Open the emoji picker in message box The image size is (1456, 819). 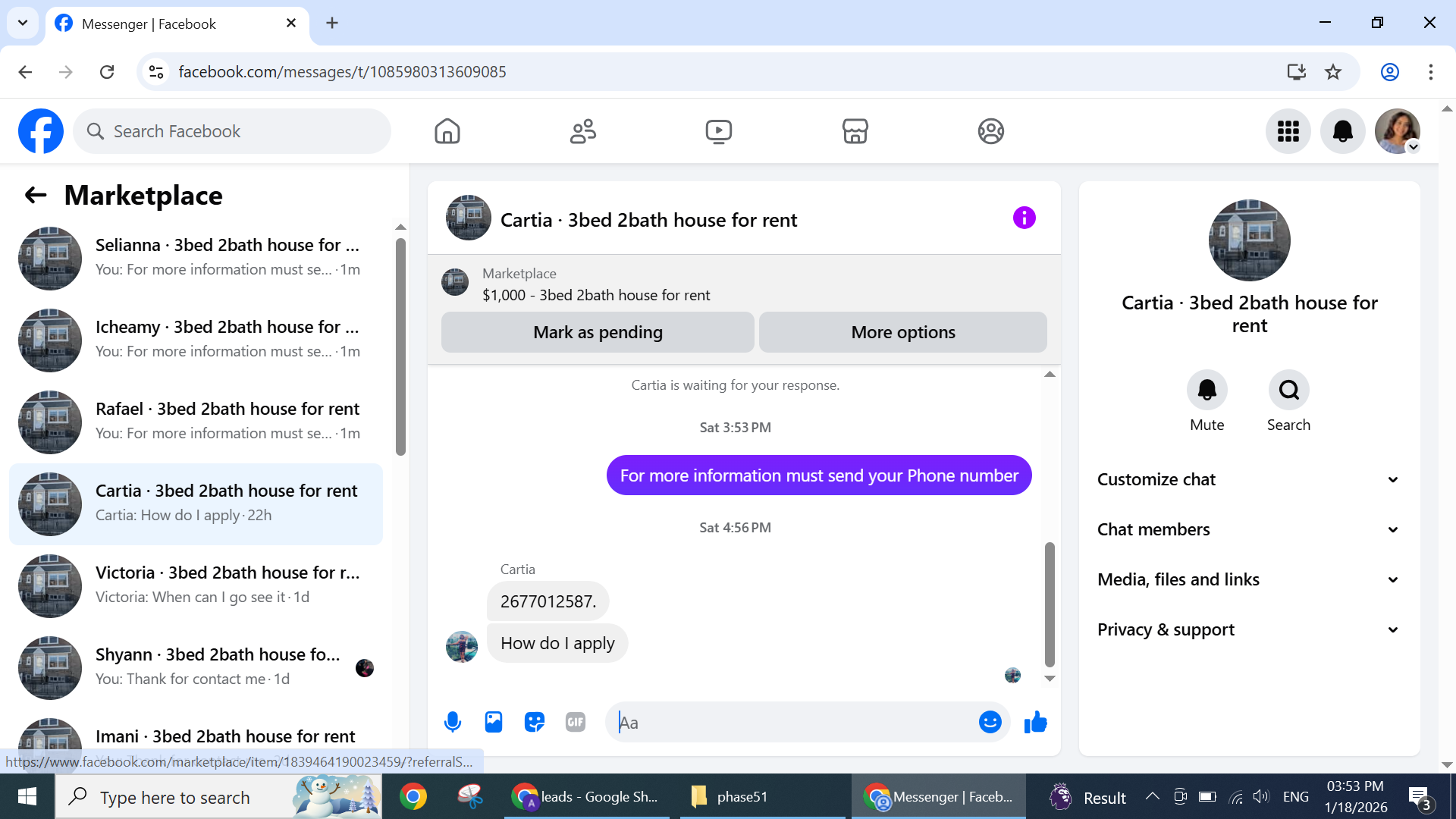coord(990,722)
